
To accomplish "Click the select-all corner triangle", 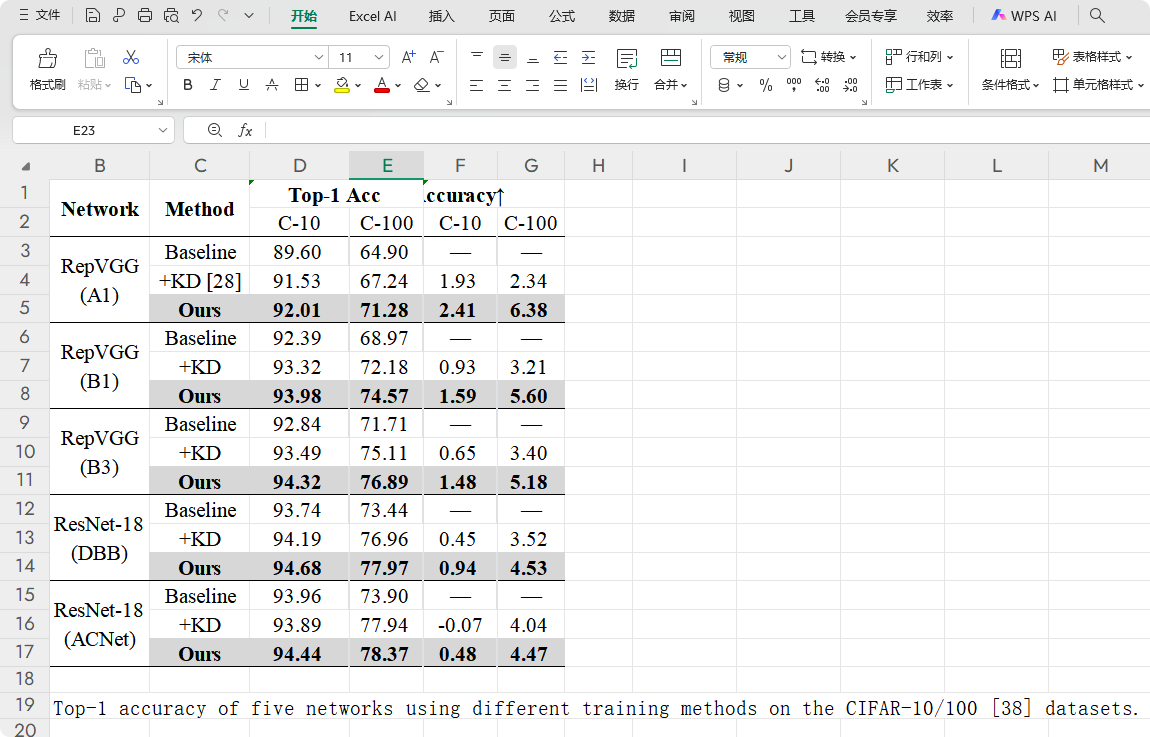I will pyautogui.click(x=26, y=166).
